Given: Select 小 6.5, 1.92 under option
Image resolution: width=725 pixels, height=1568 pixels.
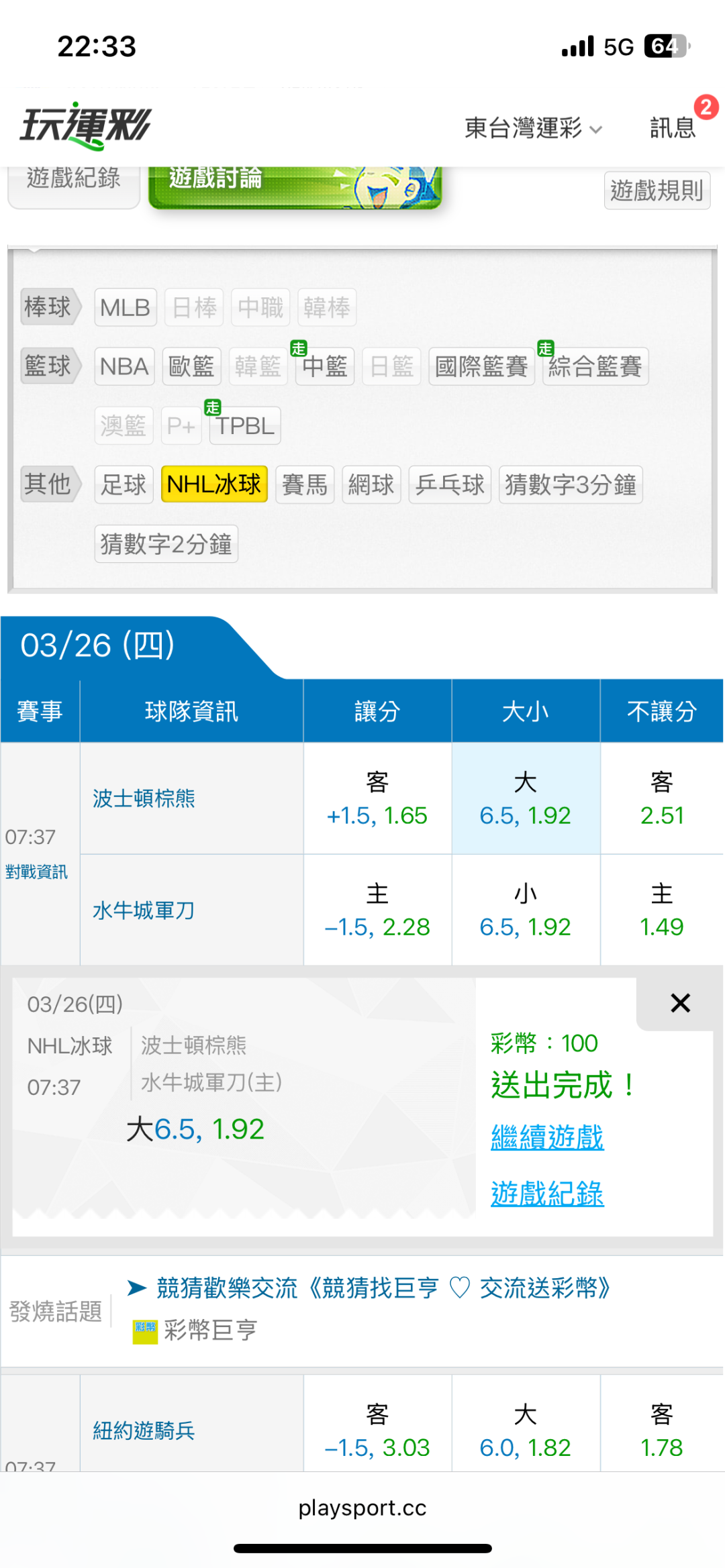Looking at the screenshot, I should (x=525, y=910).
